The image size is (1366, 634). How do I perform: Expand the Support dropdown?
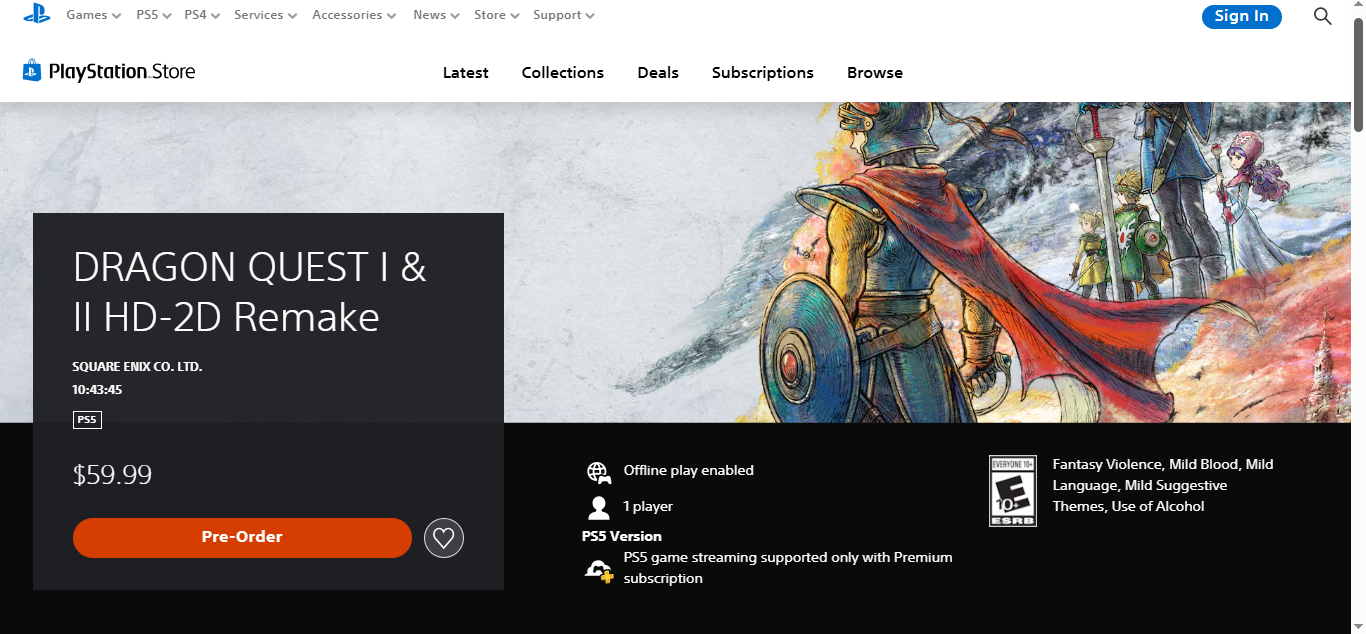coord(564,15)
